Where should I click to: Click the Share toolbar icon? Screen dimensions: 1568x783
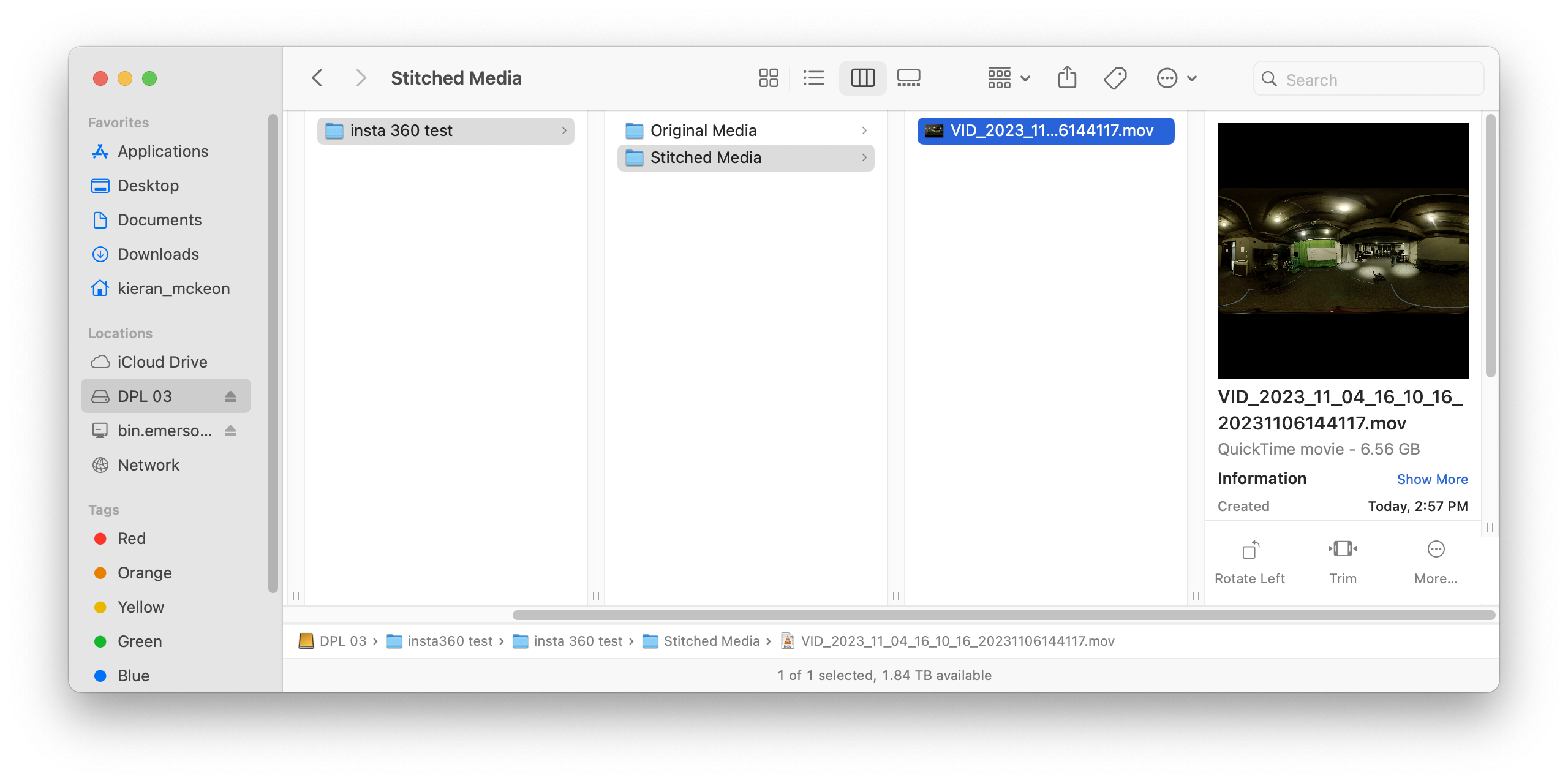coord(1067,78)
